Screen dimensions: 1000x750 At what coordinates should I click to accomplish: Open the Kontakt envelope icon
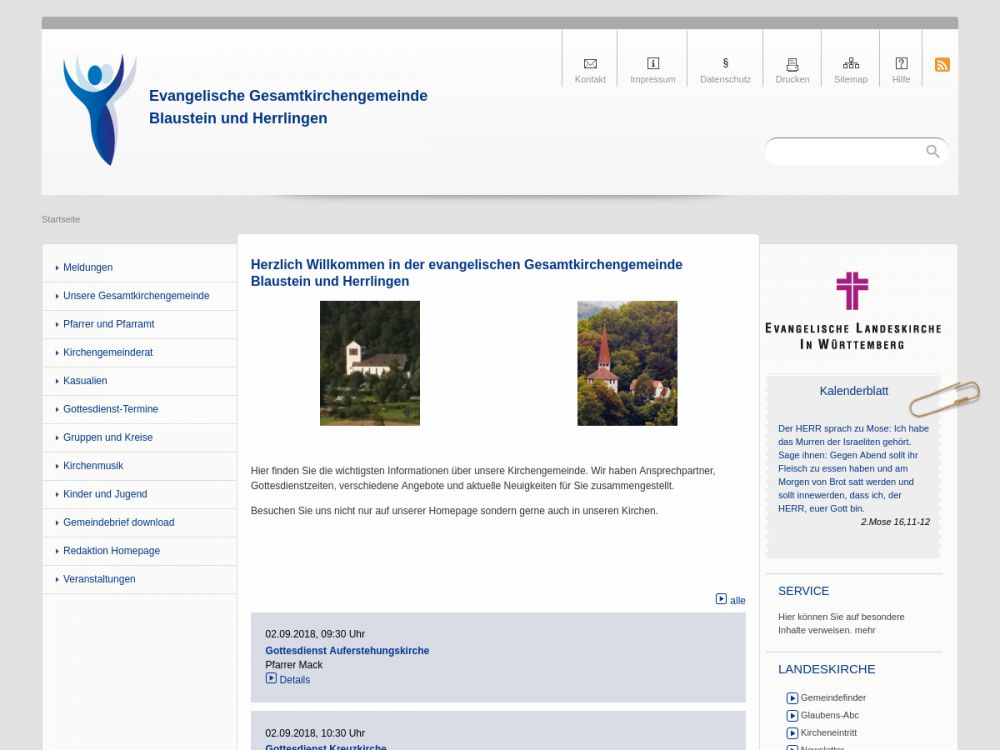590,64
